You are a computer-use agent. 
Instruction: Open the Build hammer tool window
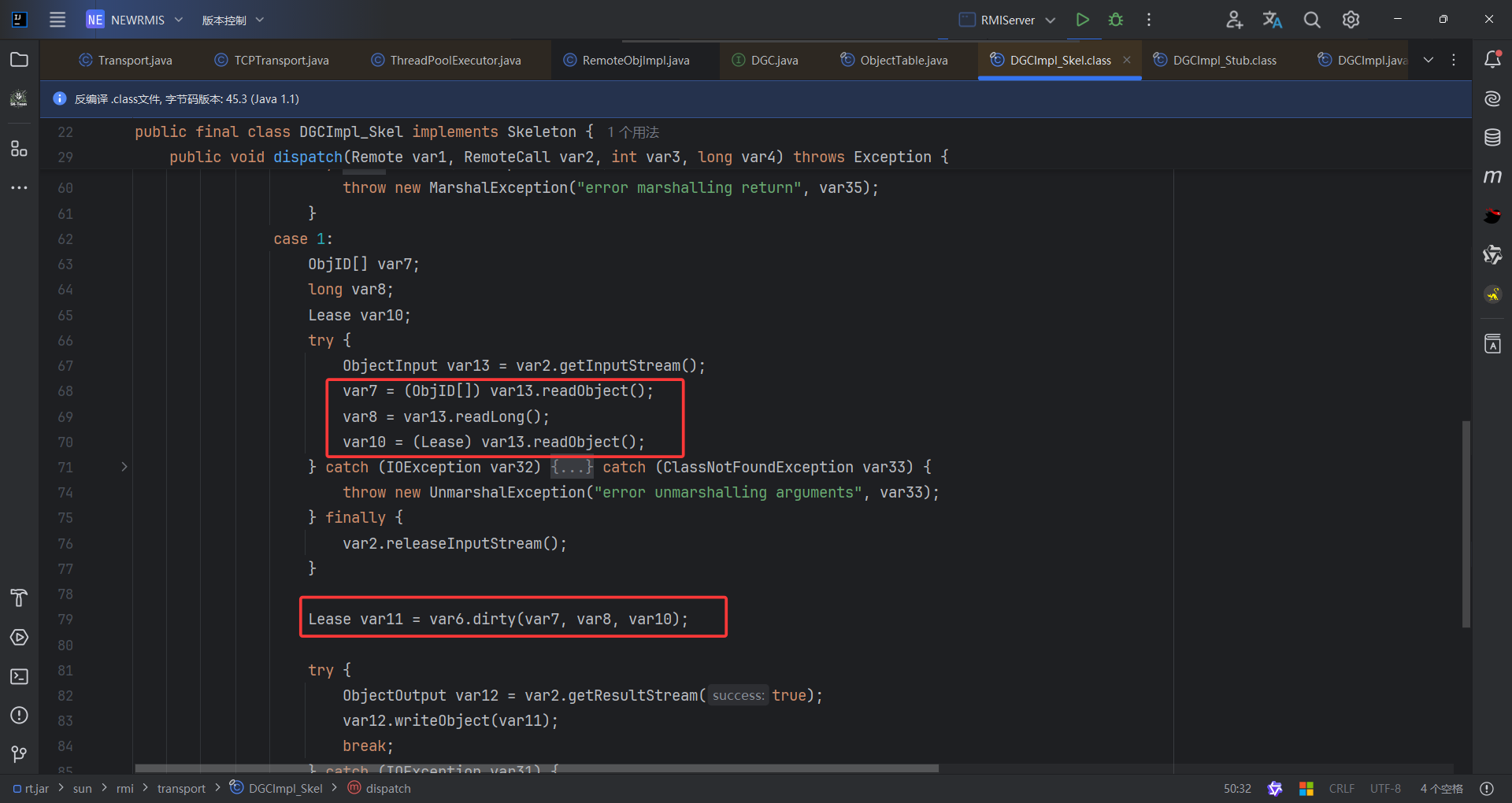point(20,598)
